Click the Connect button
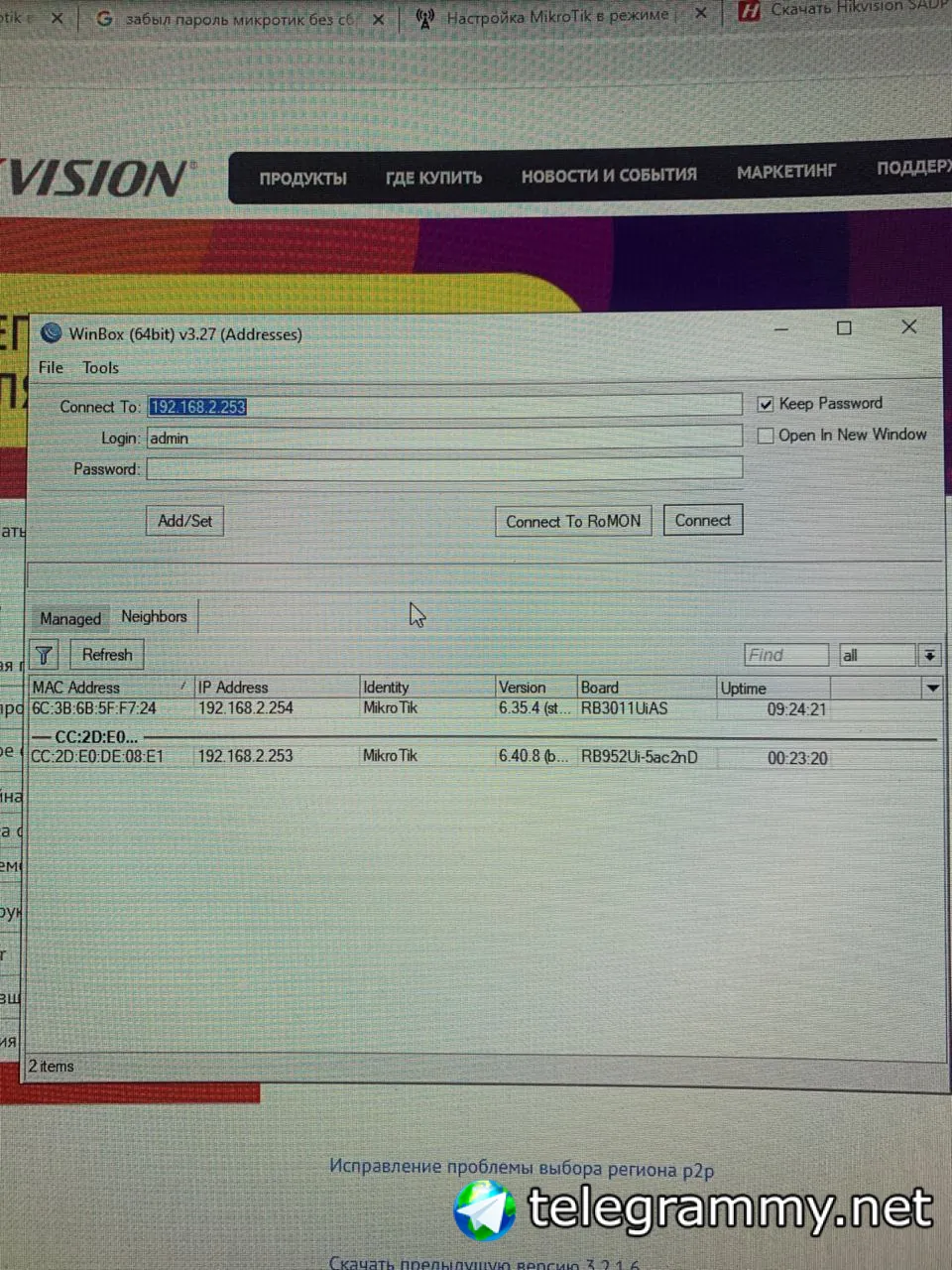Screen dimensions: 952x1270 [x=702, y=520]
